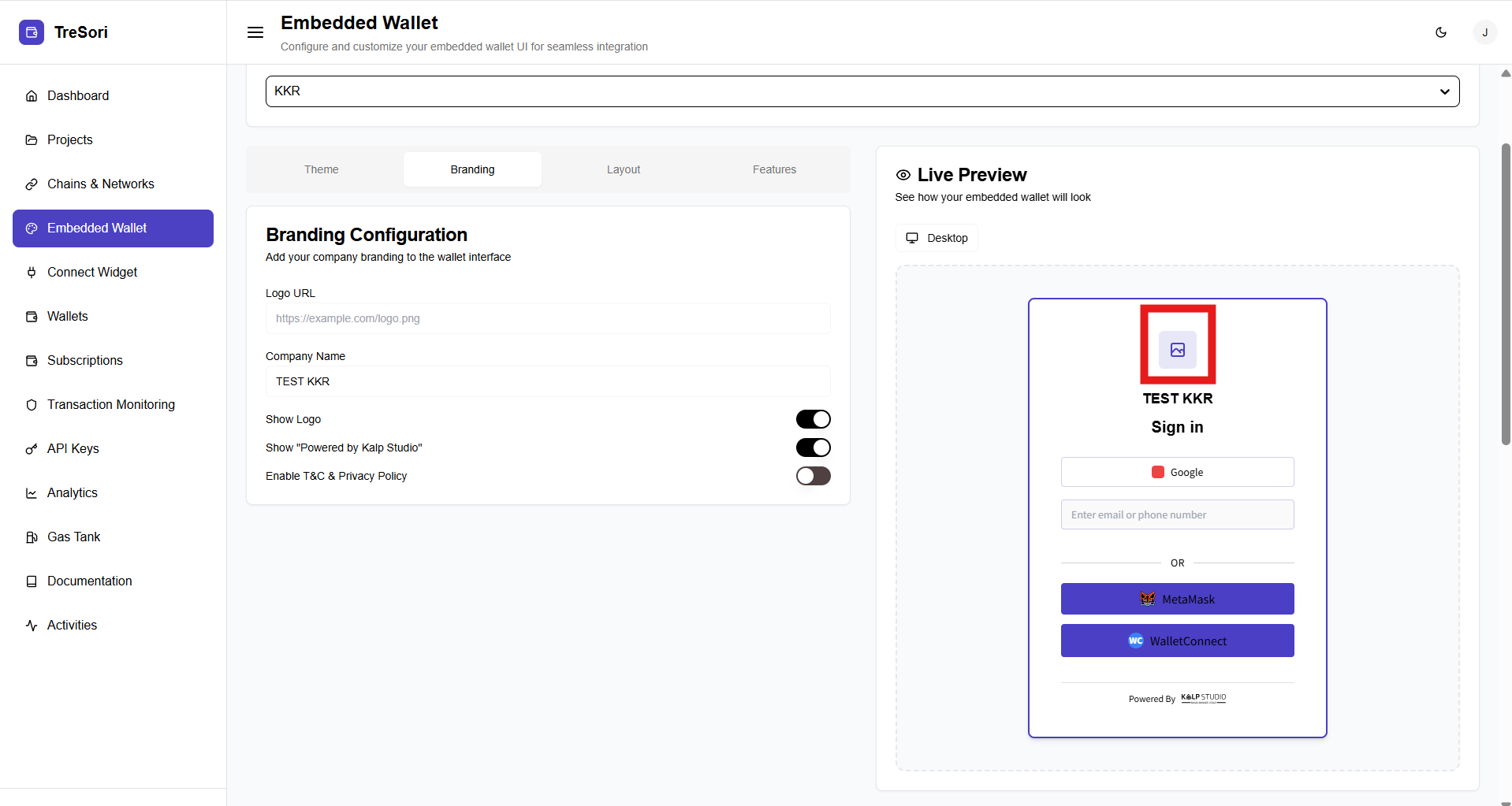Go to the Layout tab
This screenshot has width=1512, height=806.
tap(624, 169)
